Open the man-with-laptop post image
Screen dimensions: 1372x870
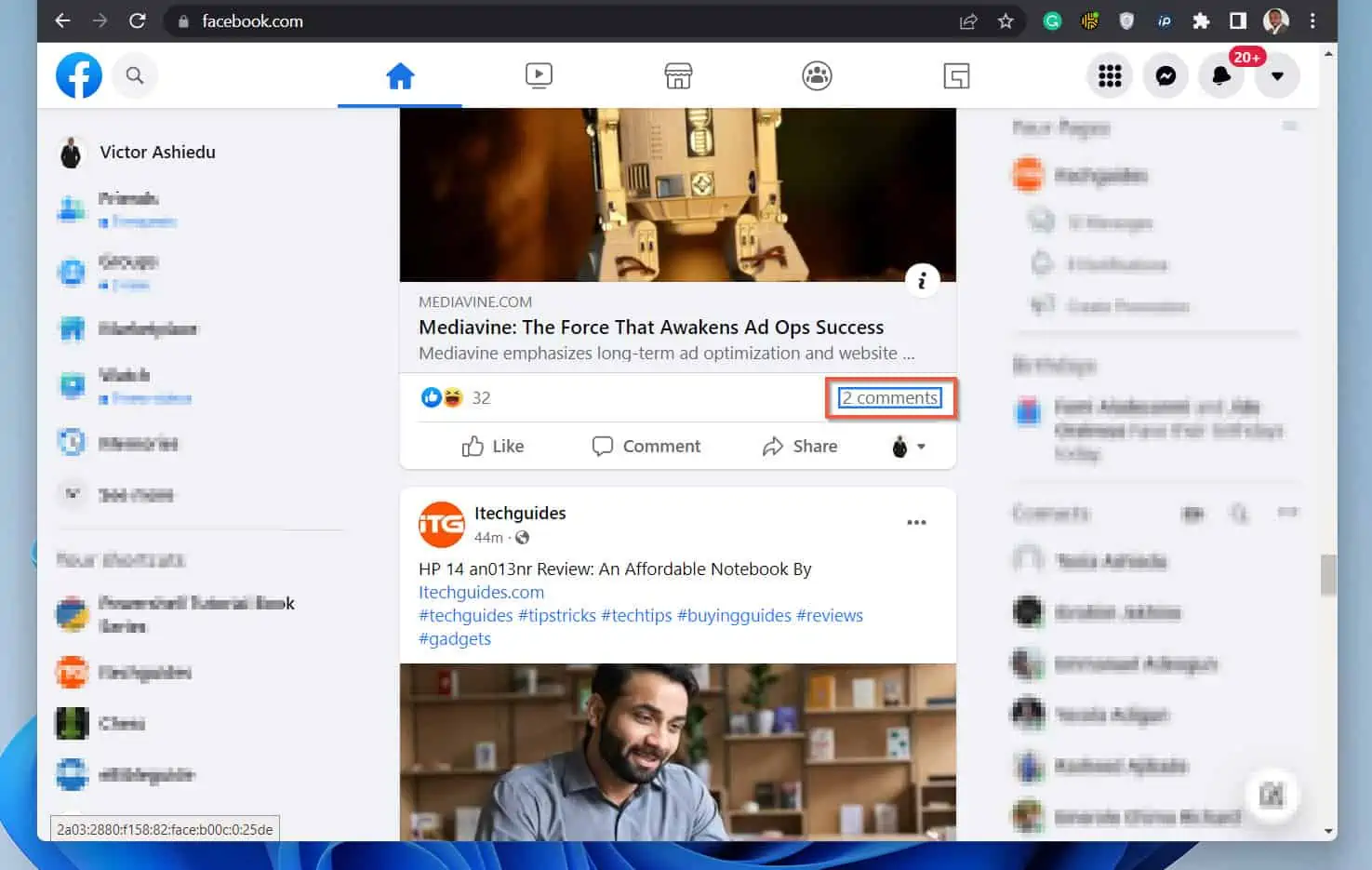coord(678,752)
